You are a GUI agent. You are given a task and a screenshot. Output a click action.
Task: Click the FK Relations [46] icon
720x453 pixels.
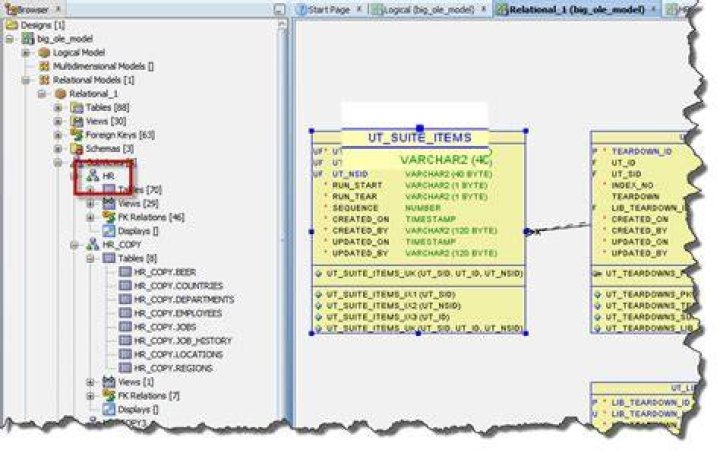(x=109, y=217)
